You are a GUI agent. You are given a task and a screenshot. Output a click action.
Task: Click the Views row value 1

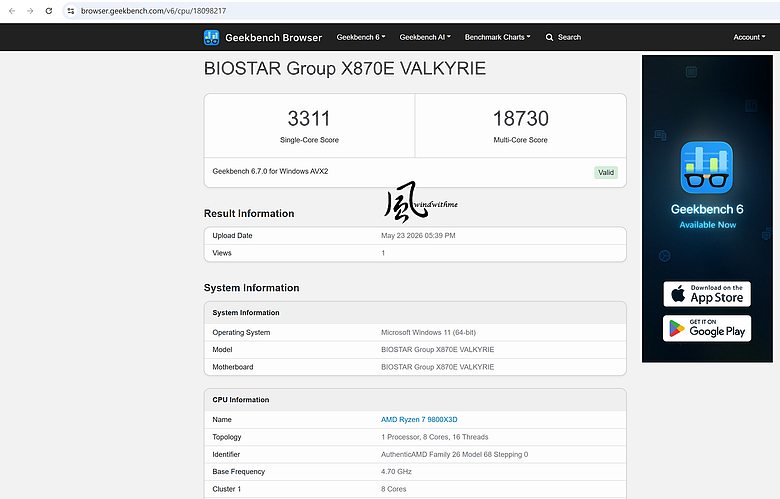tap(383, 253)
